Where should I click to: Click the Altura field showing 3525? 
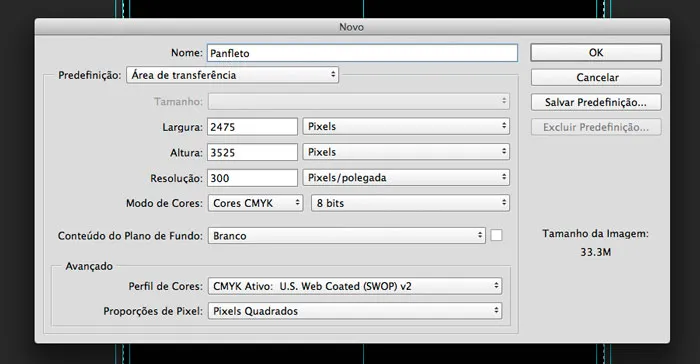point(252,152)
